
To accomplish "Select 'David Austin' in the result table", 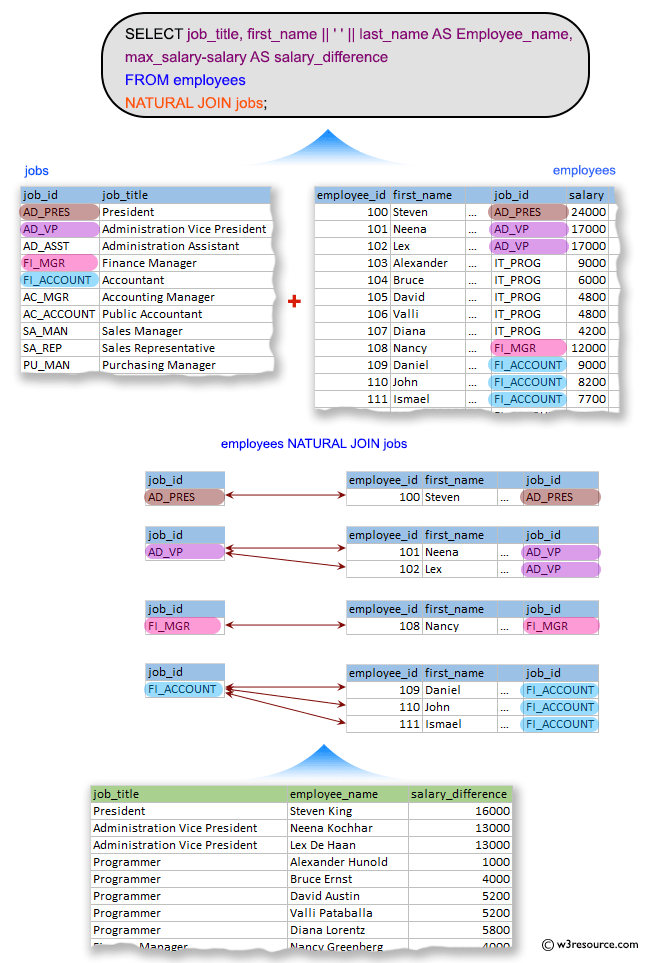I will 348,896.
